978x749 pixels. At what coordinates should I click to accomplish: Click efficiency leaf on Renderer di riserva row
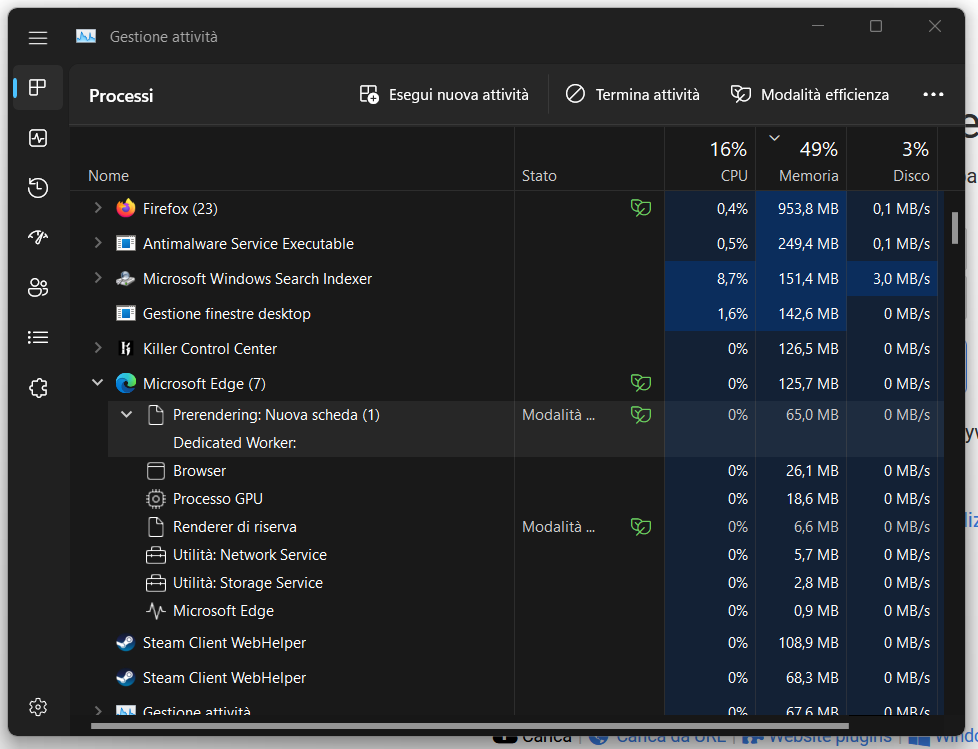641,526
